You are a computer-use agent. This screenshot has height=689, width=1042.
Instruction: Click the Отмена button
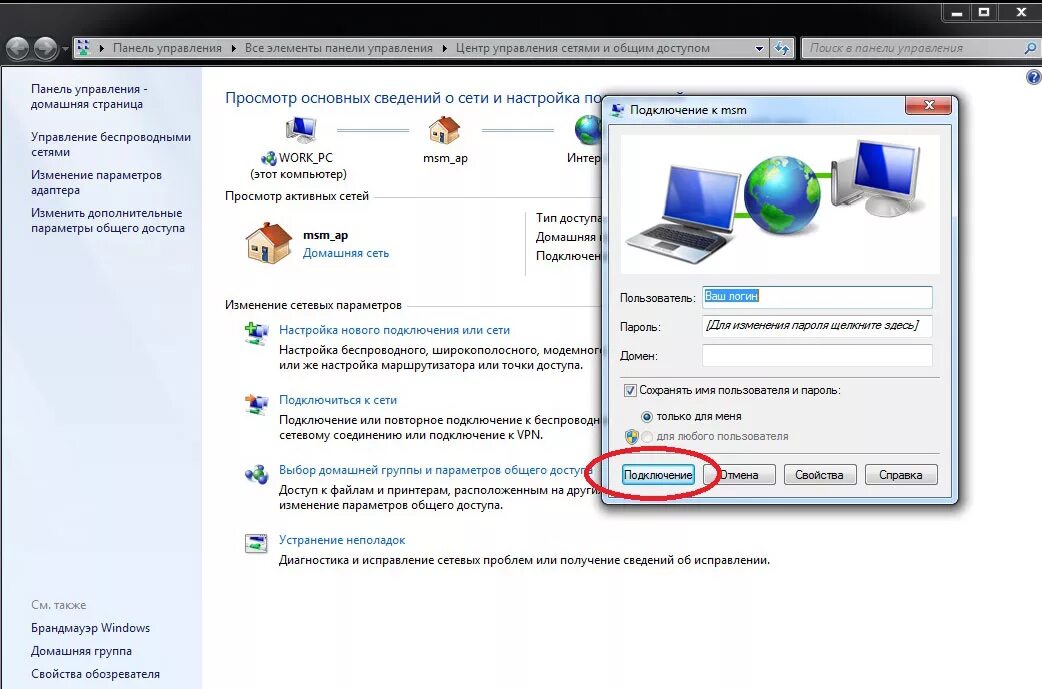[x=739, y=474]
